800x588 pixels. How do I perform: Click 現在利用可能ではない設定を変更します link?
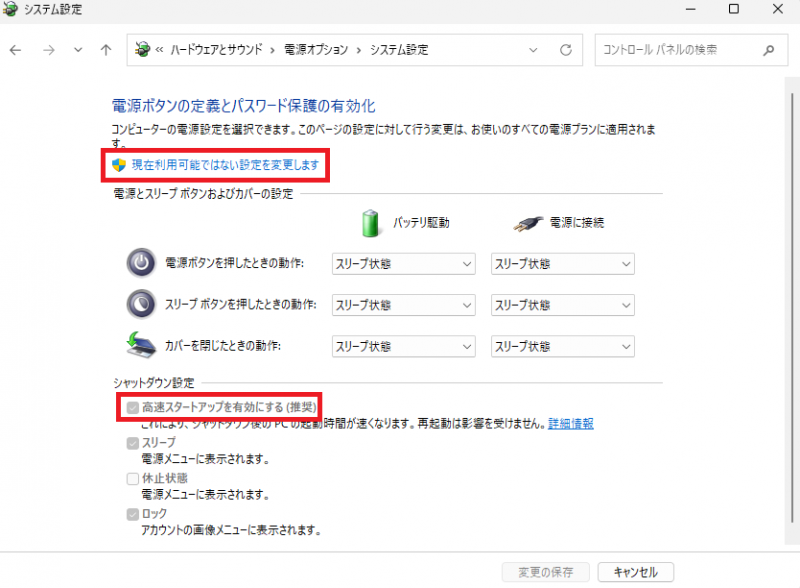[x=225, y=164]
